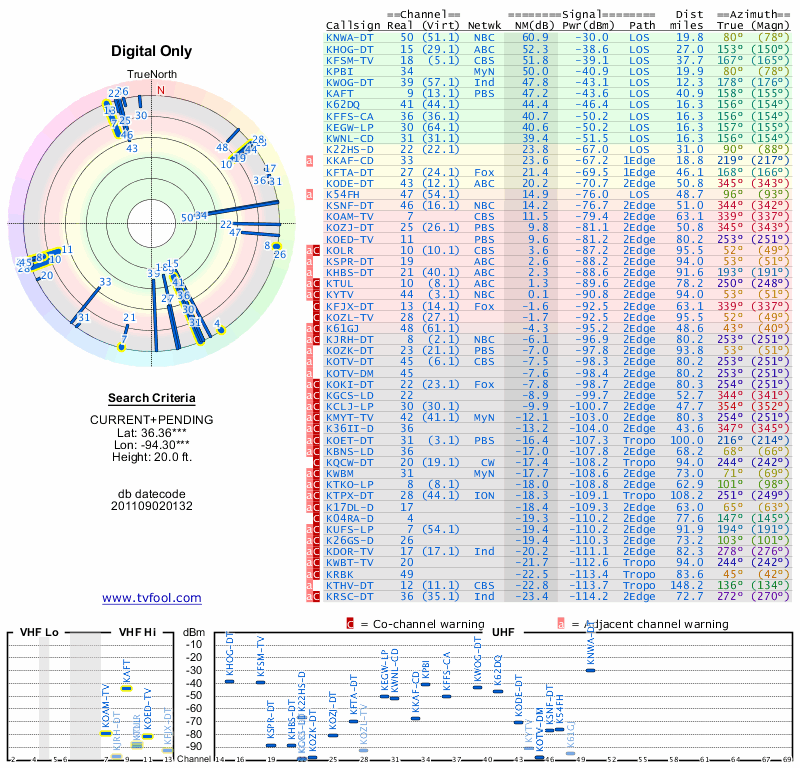The width and height of the screenshot is (800, 768).
Task: Select KHOG-DT callsign in the table
Action: click(349, 49)
